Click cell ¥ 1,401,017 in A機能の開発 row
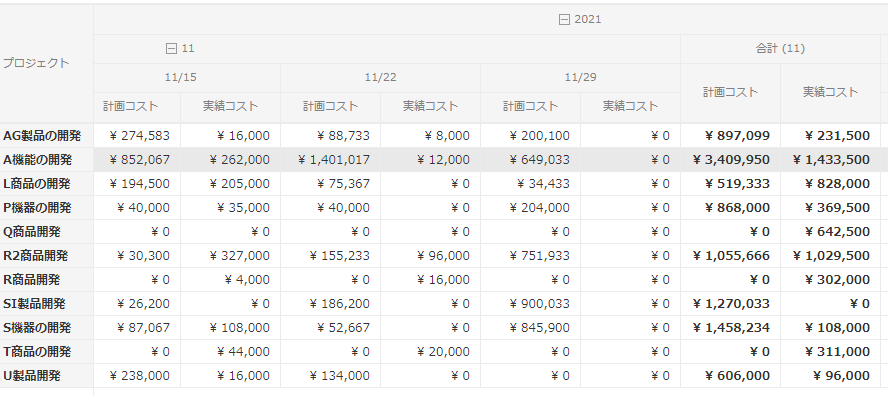Viewport: 888px width, 396px height. tap(331, 160)
